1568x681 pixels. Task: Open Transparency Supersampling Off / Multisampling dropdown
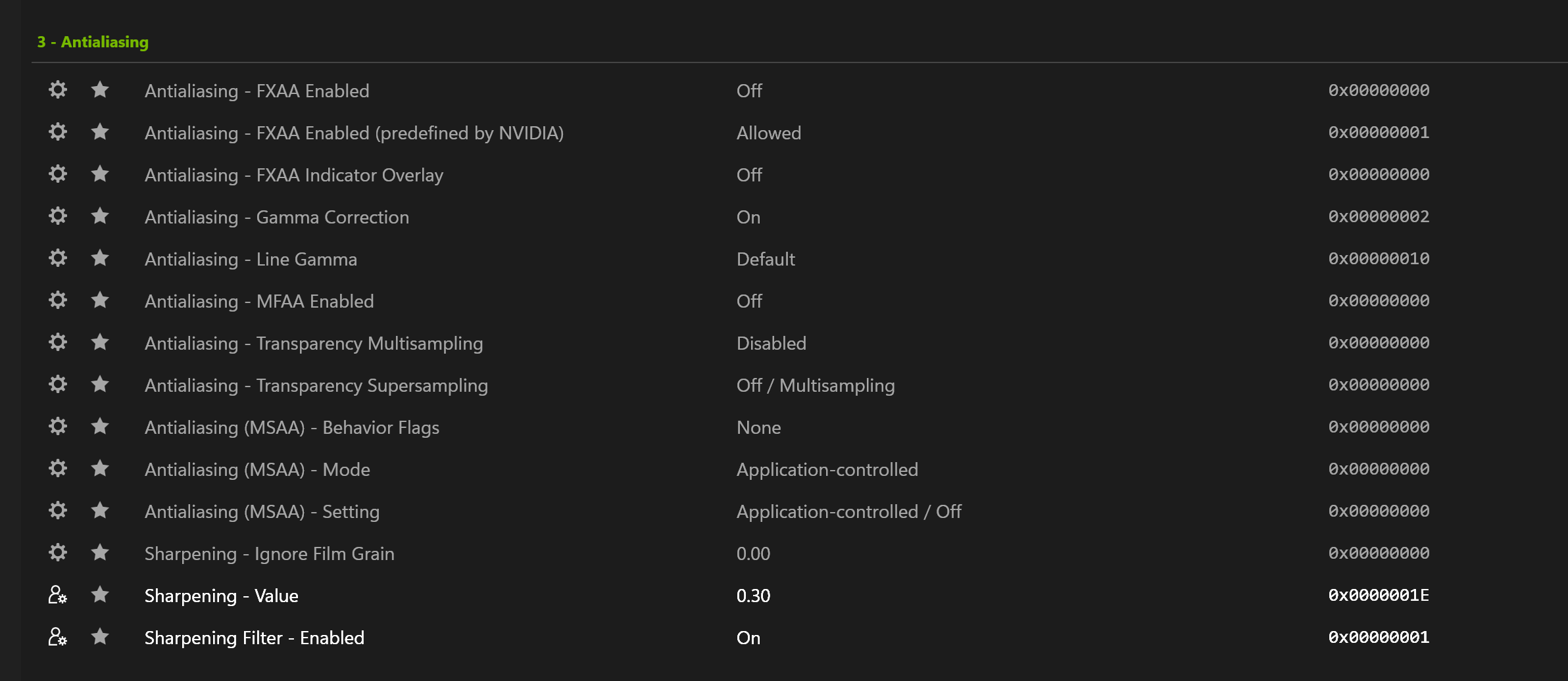816,385
